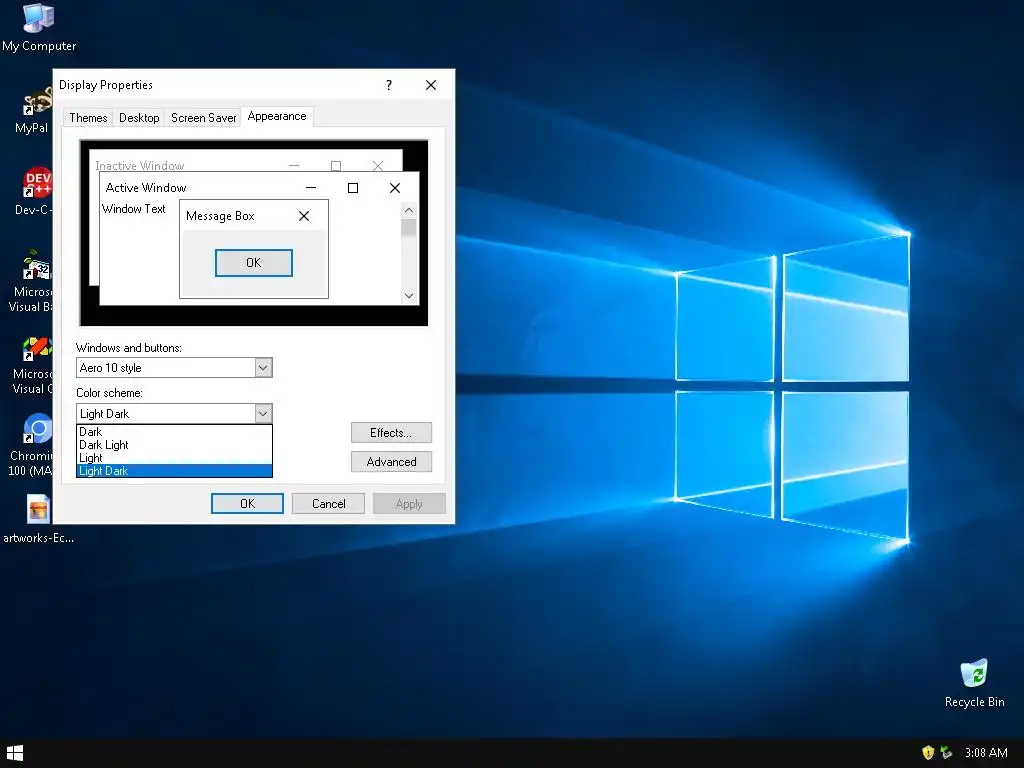Click the preview Active Window close X
This screenshot has height=768, width=1024.
tap(394, 188)
